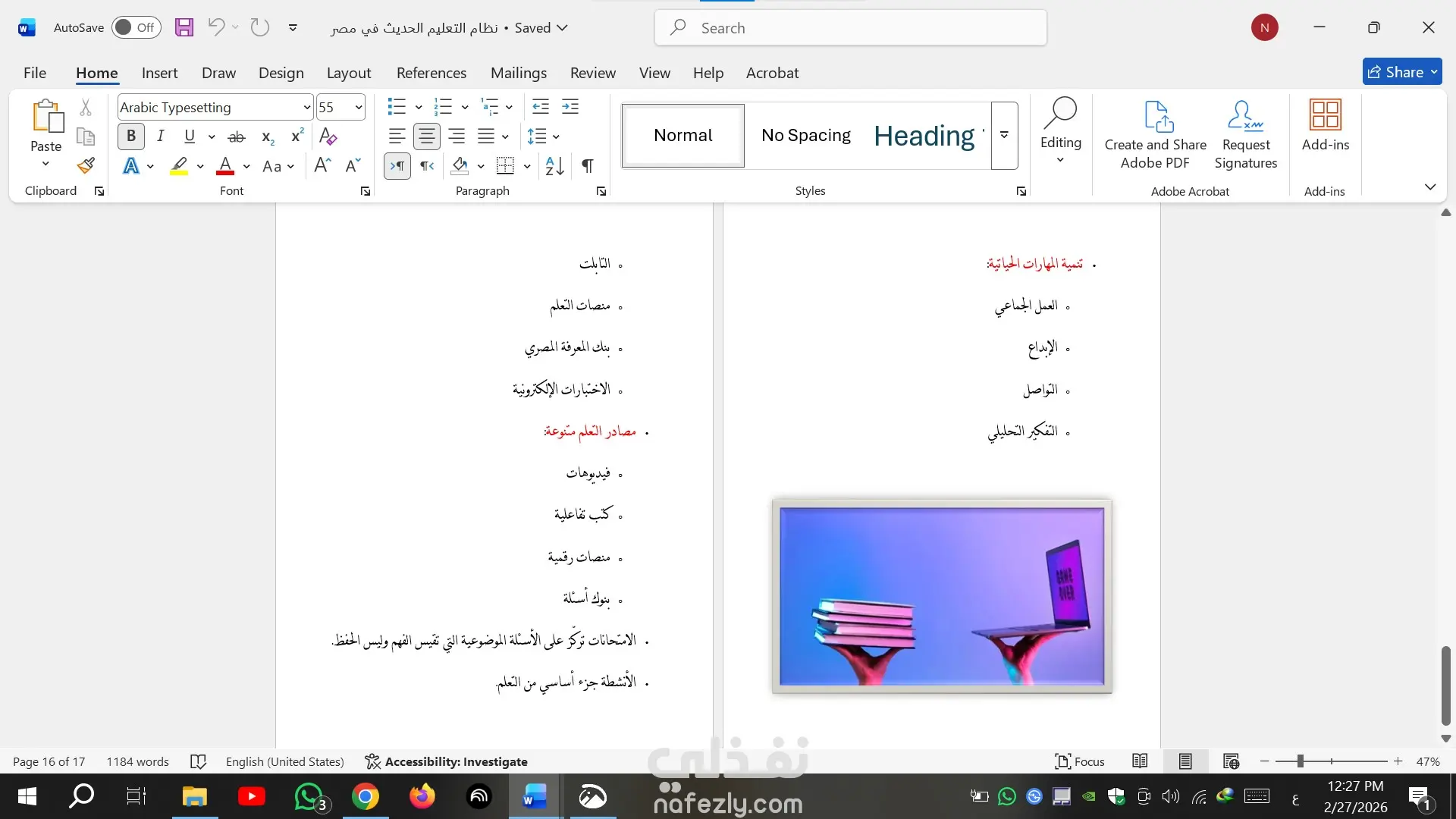This screenshot has height=819, width=1456.
Task: Toggle Bold formatting button
Action: [x=130, y=136]
